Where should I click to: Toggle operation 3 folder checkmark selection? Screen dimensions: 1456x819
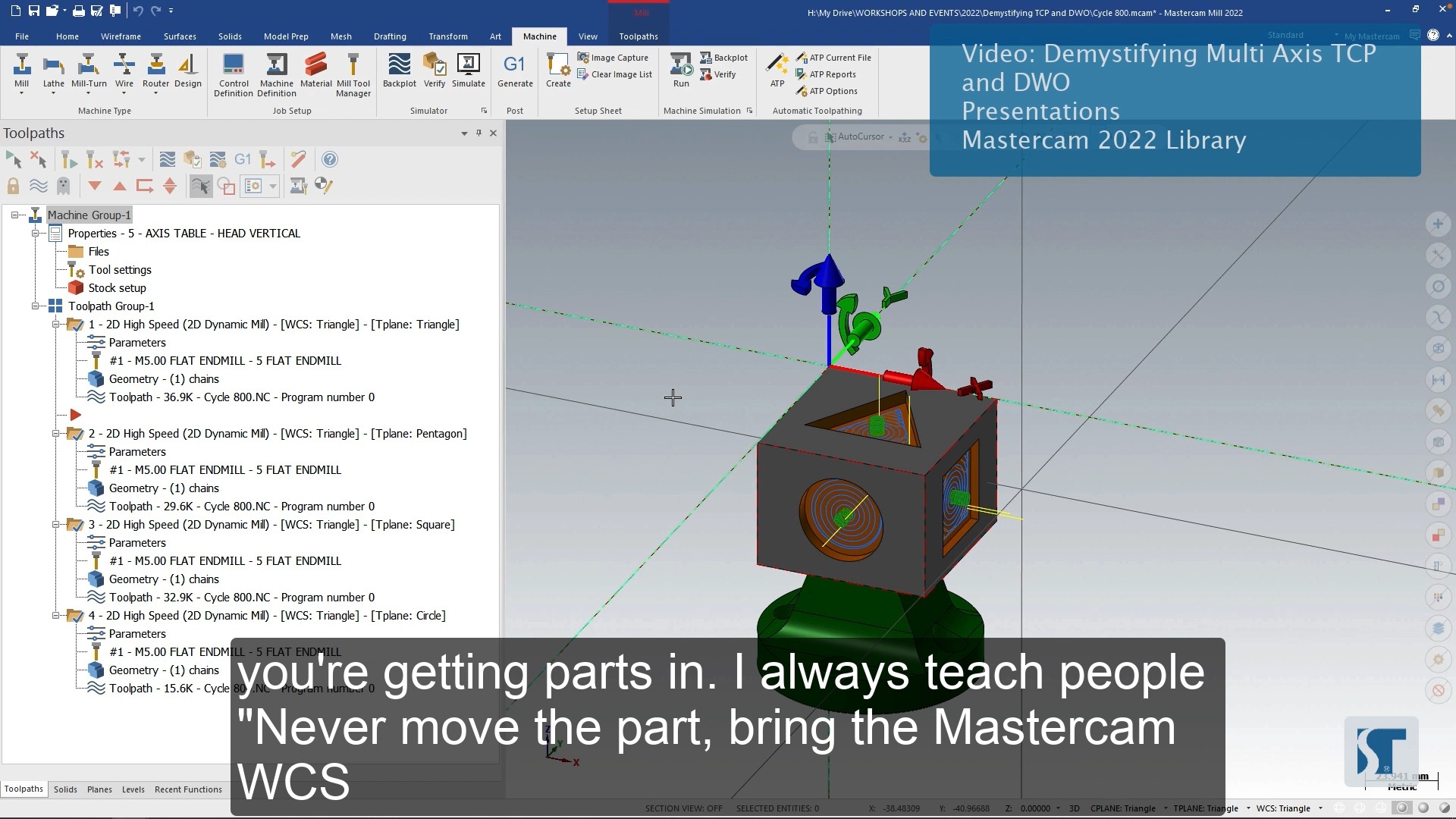point(75,525)
